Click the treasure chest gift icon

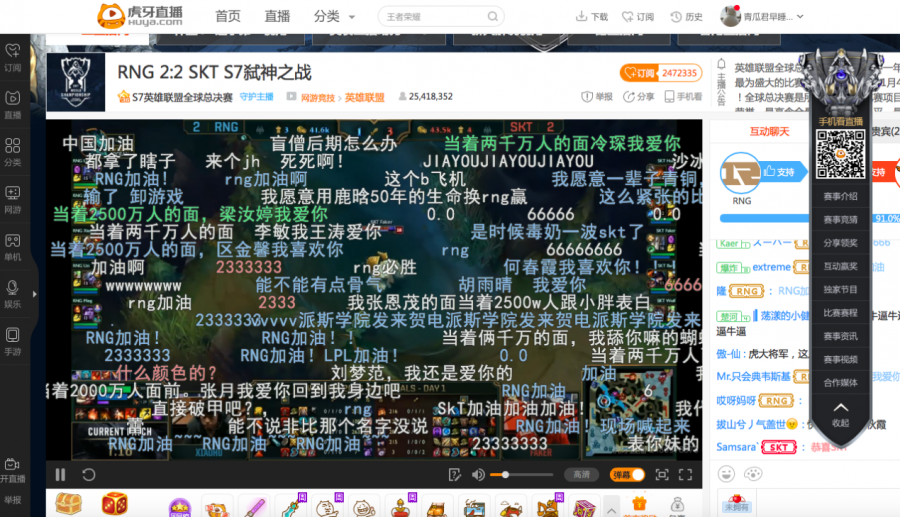[x=68, y=503]
